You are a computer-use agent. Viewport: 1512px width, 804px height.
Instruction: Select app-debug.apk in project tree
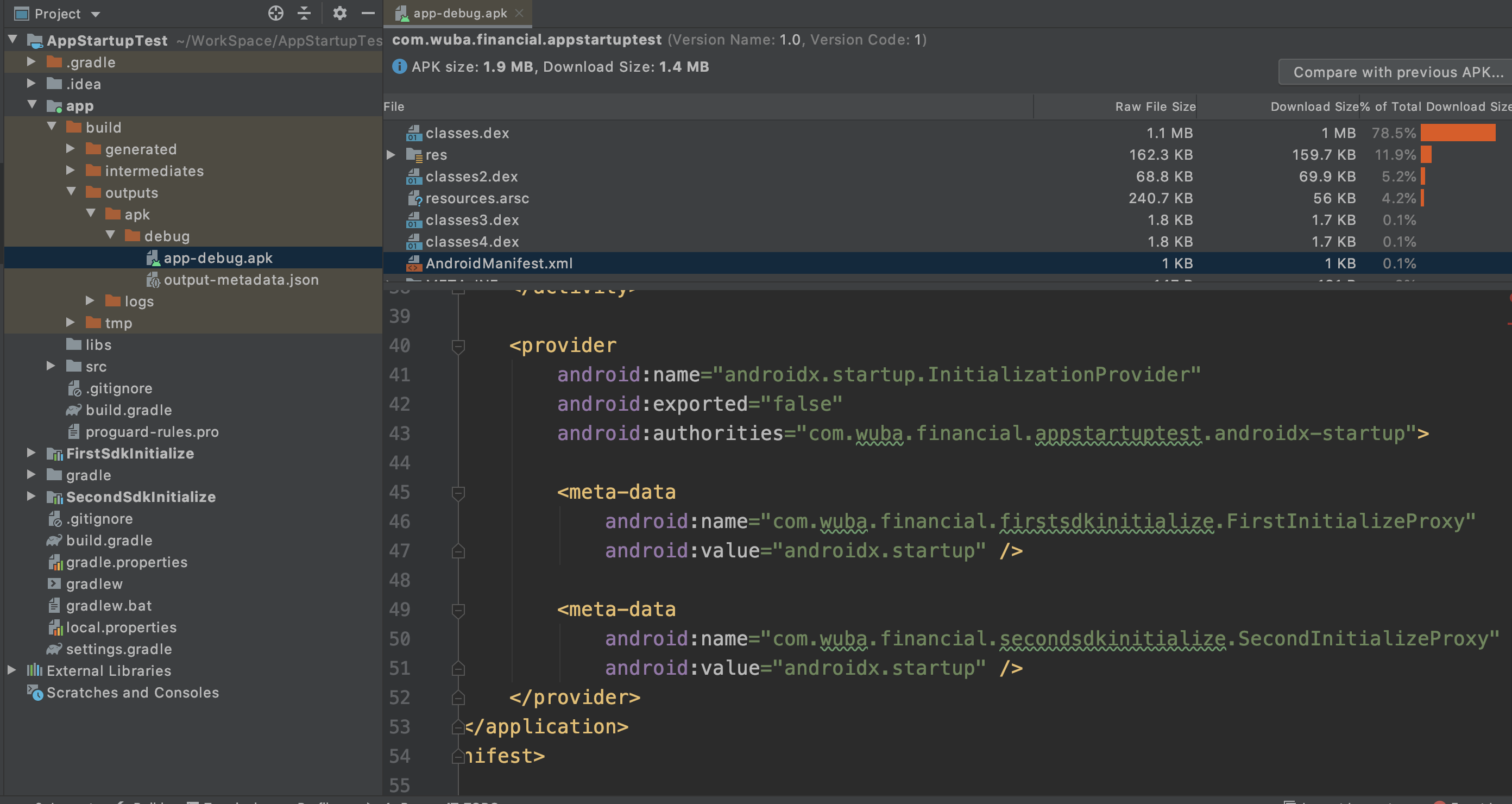(x=194, y=258)
